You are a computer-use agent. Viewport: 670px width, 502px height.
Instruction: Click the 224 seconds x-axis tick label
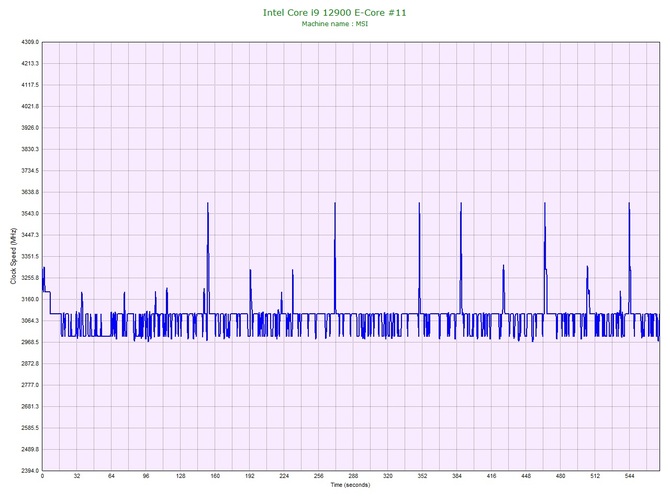[x=284, y=476]
